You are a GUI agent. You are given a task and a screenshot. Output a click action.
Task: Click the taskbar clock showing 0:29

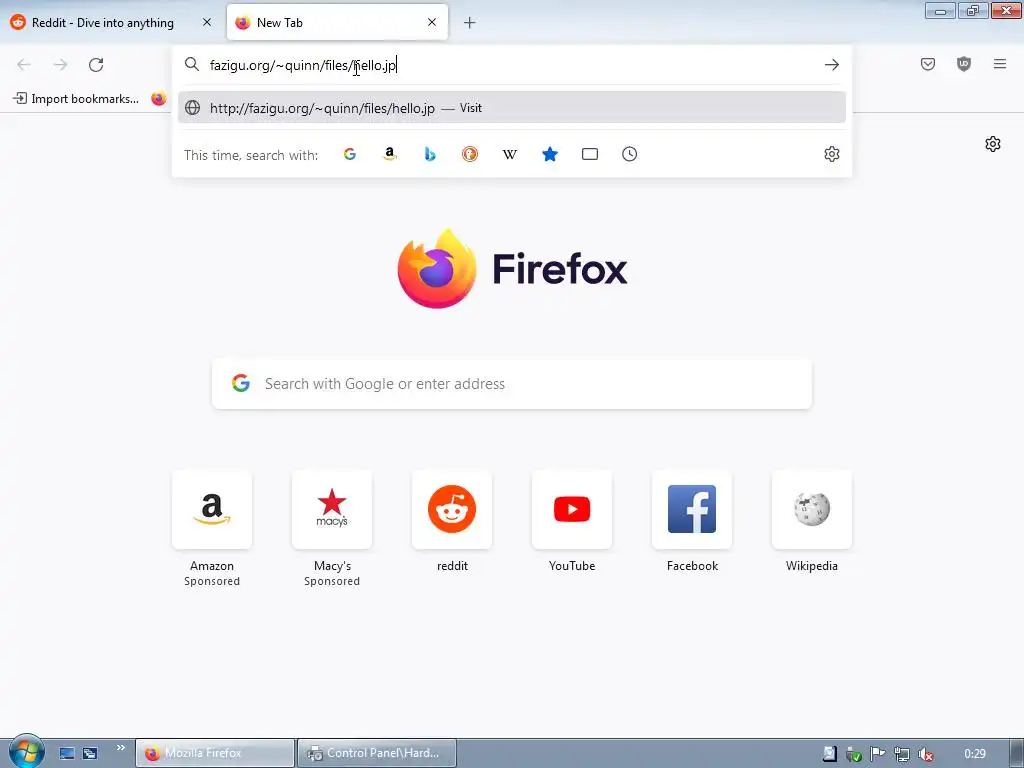(x=974, y=754)
